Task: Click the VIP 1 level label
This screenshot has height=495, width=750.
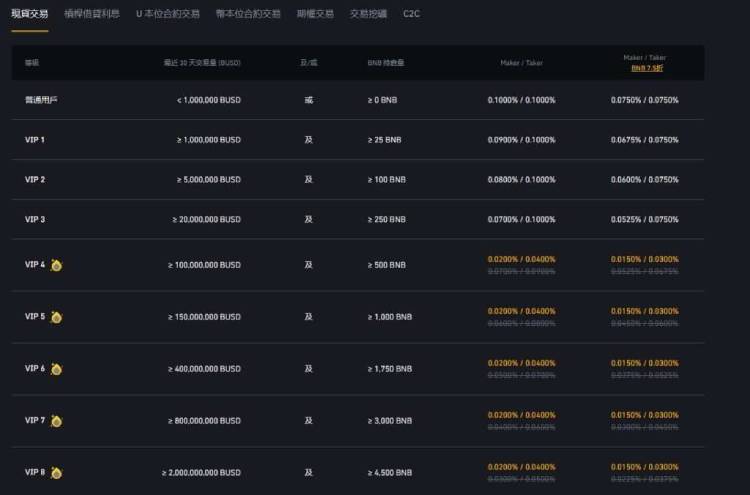Action: coord(35,140)
